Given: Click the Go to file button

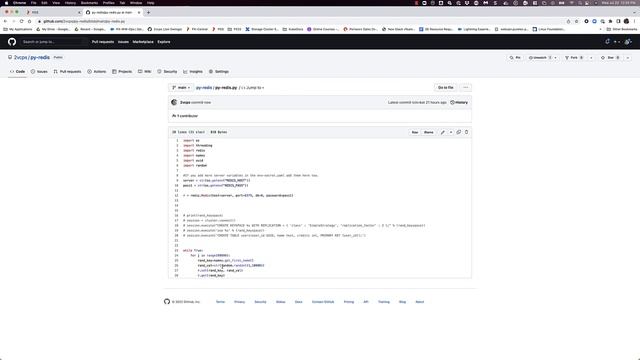Looking at the screenshot, I should pyautogui.click(x=445, y=87).
